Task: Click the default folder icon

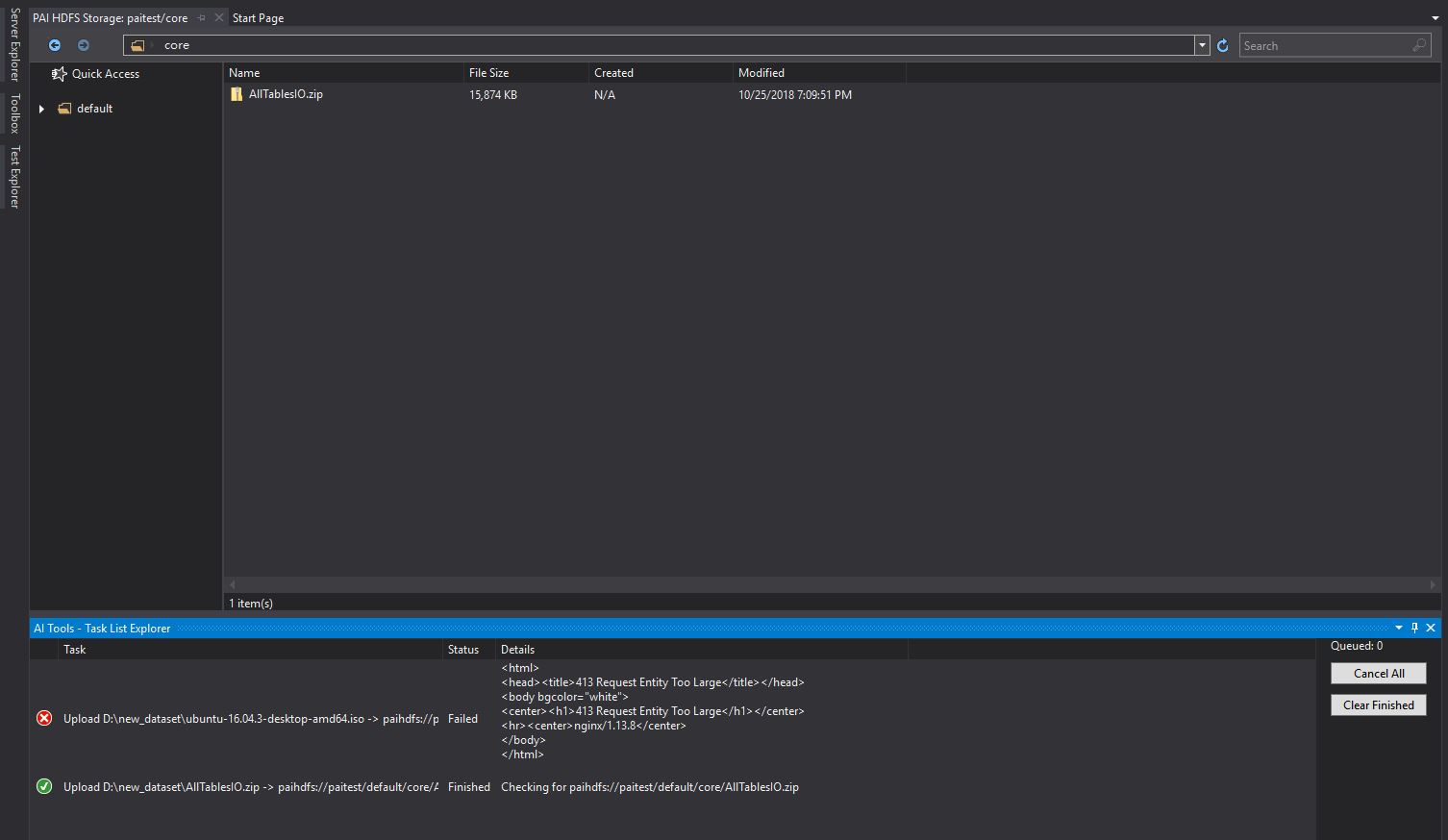Action: [64, 109]
